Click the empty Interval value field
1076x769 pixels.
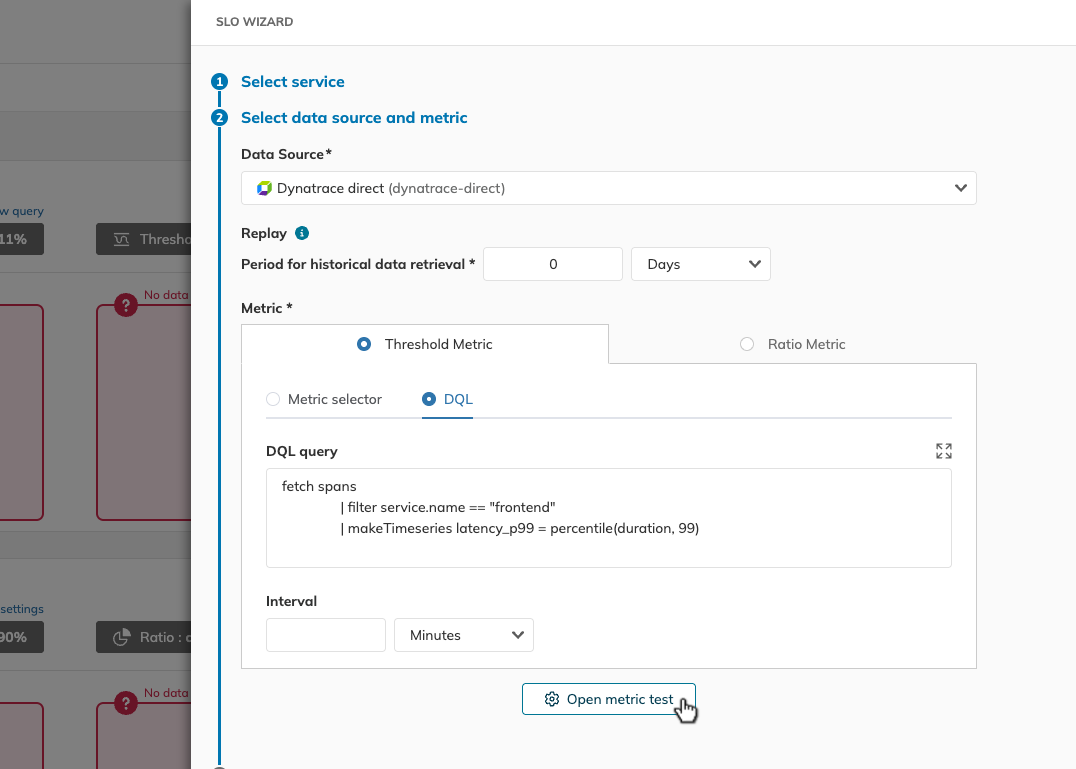point(326,635)
